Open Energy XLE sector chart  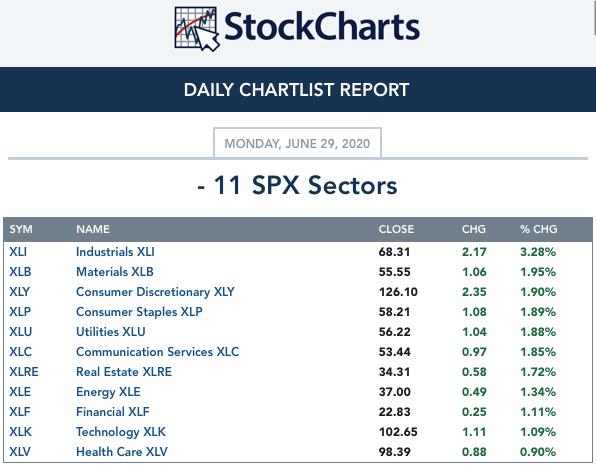tap(108, 392)
